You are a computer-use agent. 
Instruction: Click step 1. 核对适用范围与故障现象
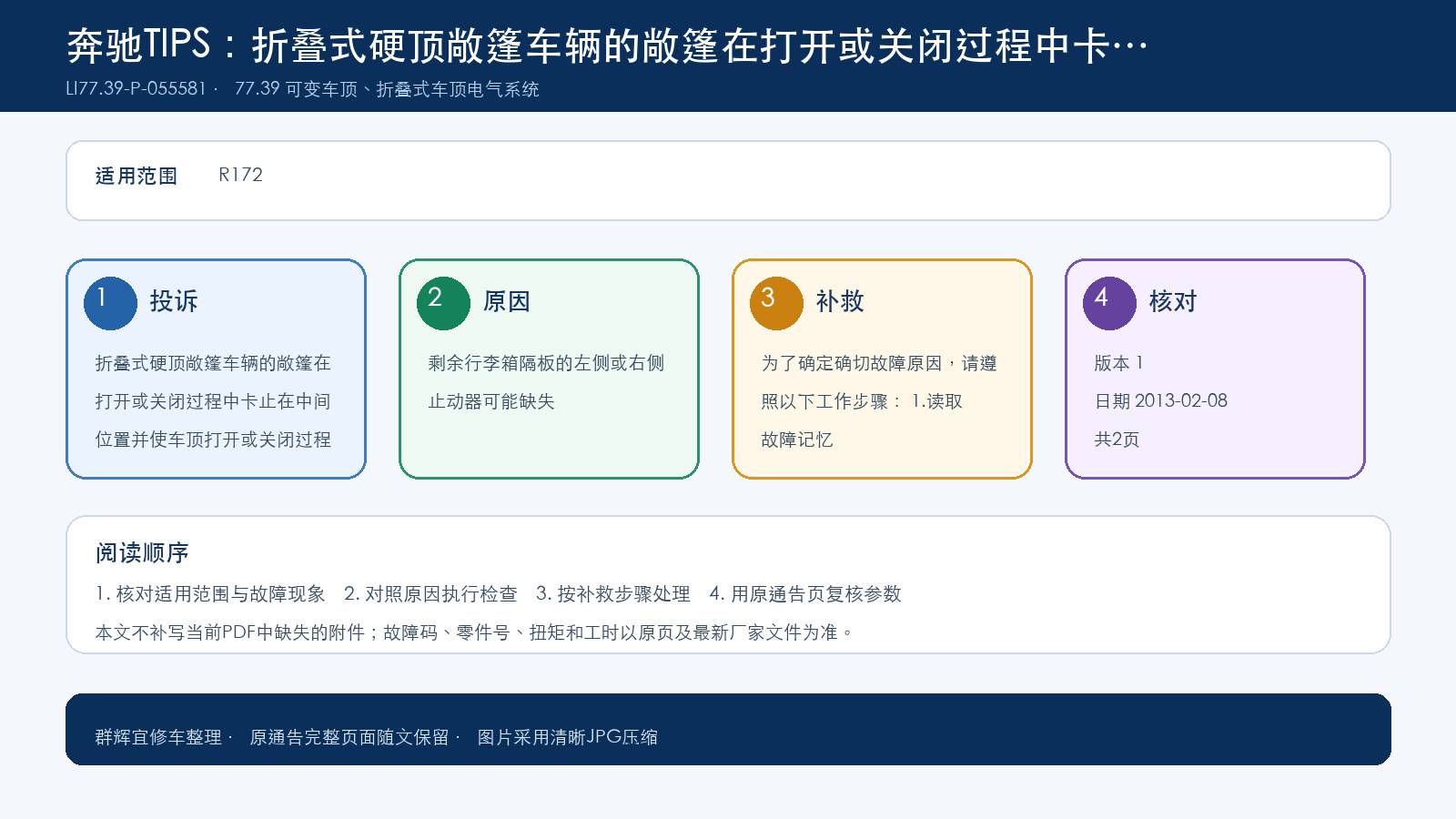click(210, 594)
